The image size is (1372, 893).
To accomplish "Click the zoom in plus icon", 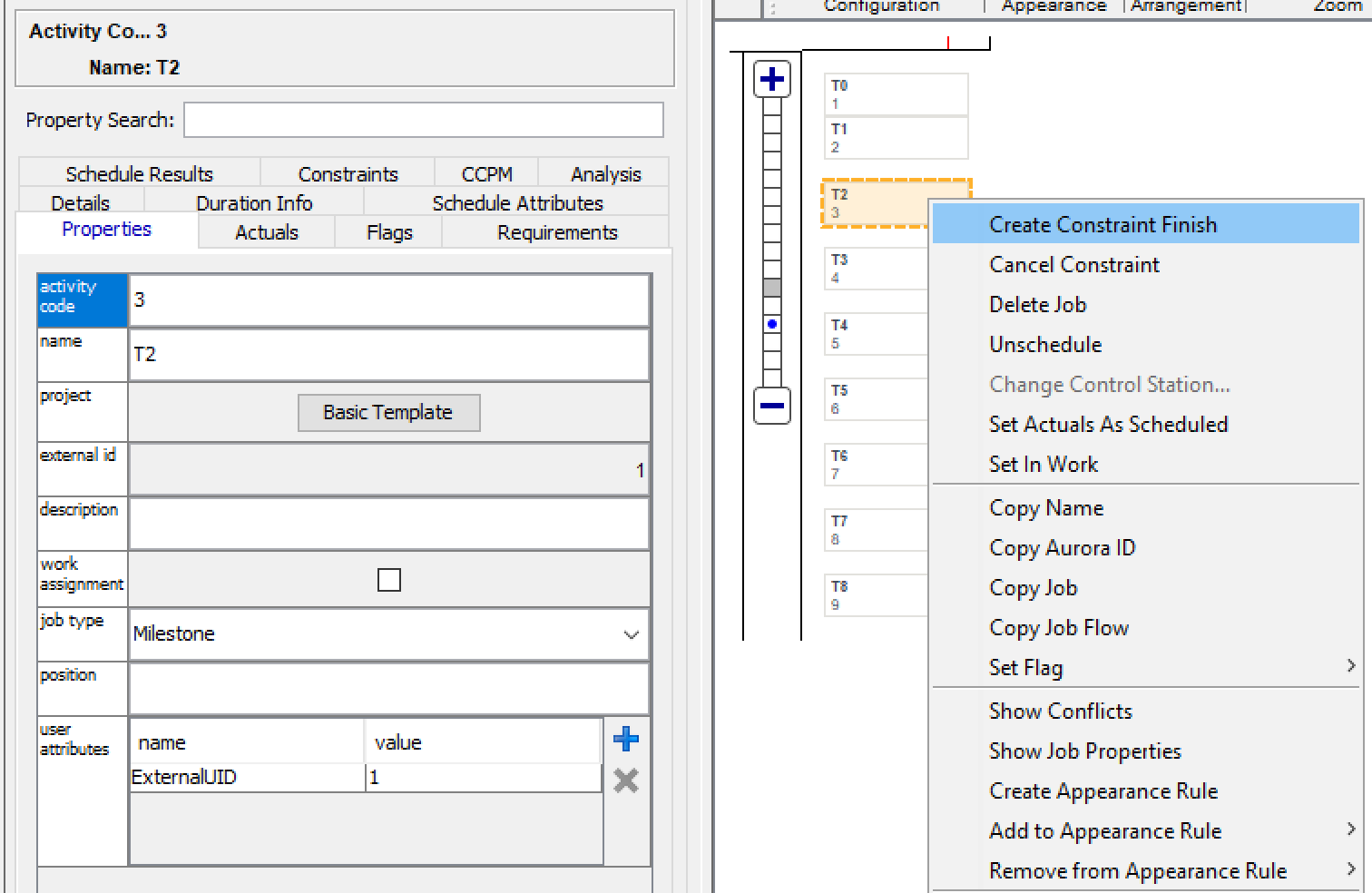I will click(x=771, y=79).
